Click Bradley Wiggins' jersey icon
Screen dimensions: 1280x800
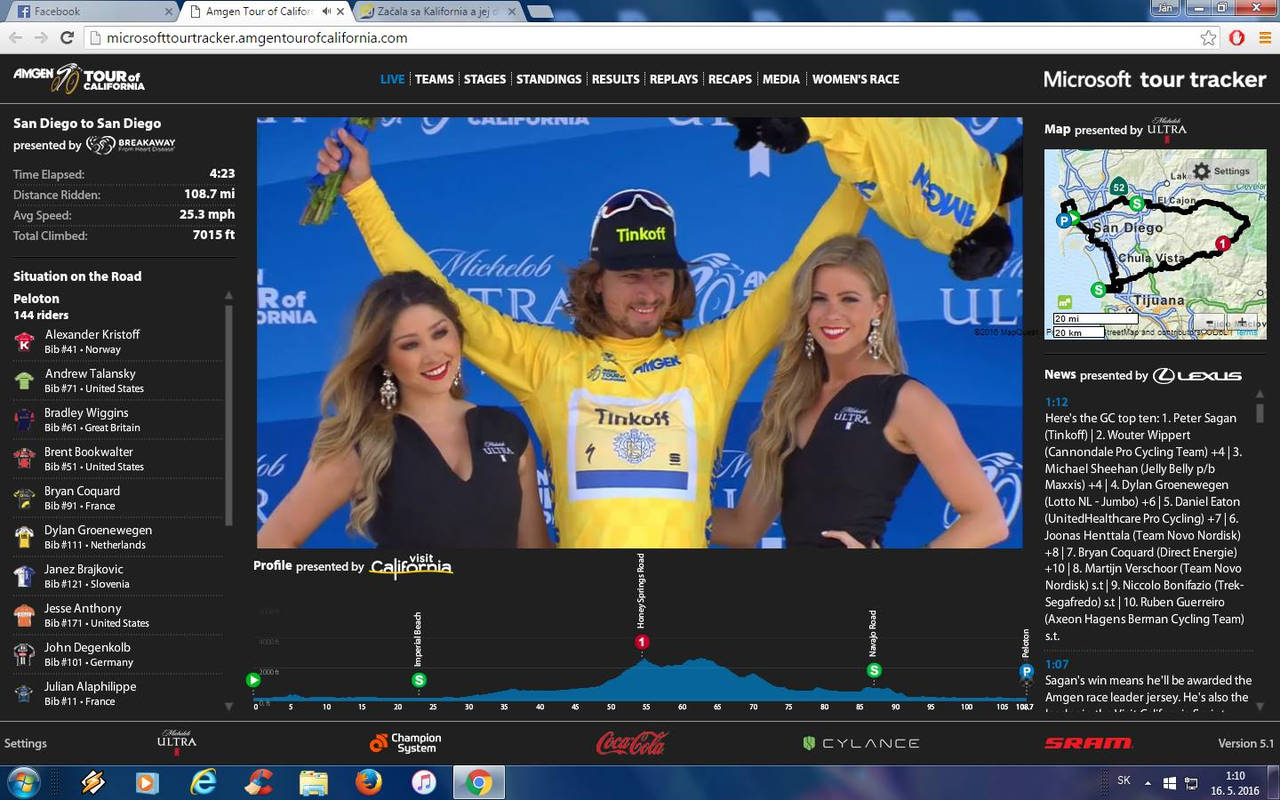(x=24, y=420)
